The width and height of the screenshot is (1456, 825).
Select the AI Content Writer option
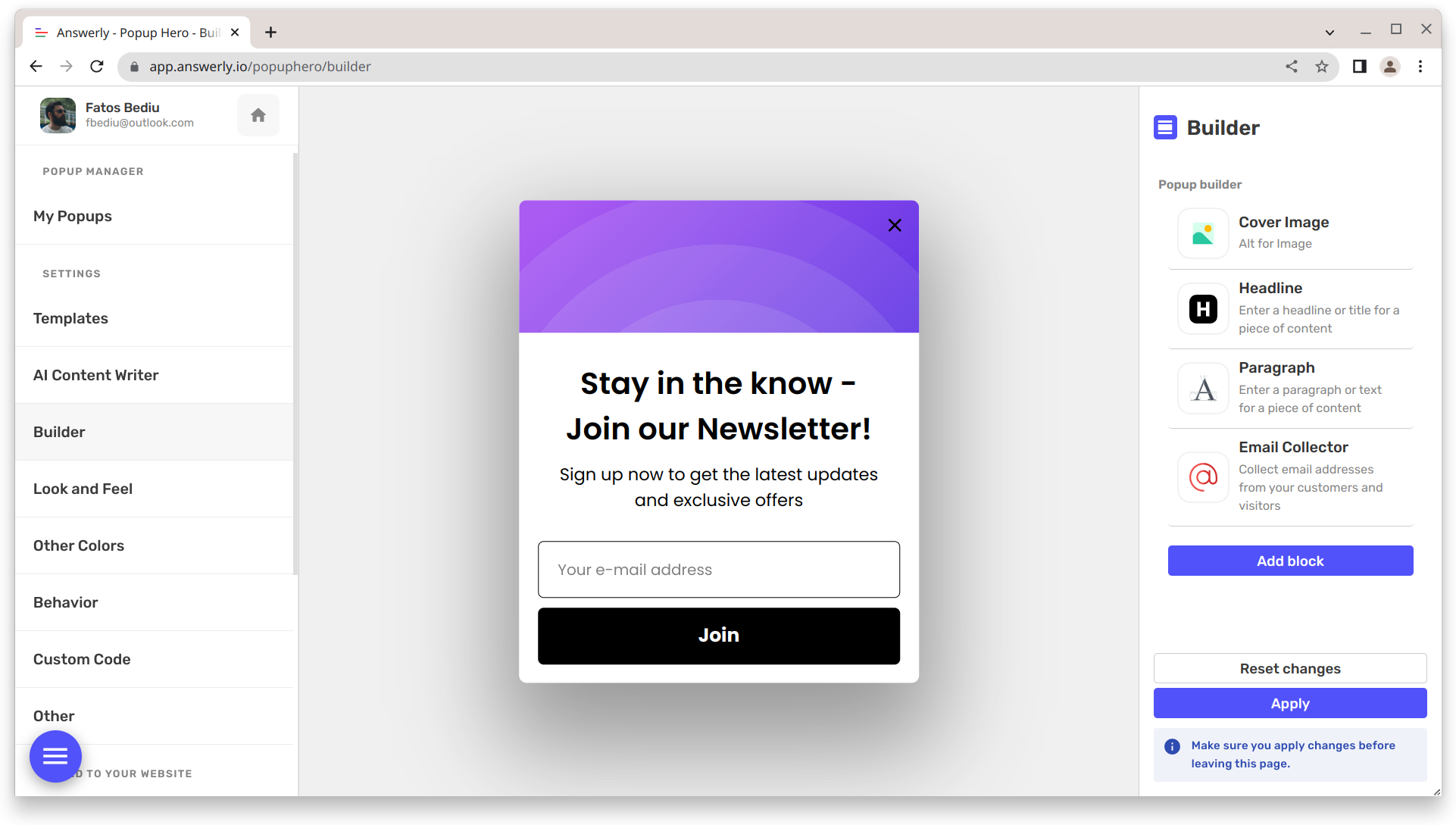(x=95, y=375)
